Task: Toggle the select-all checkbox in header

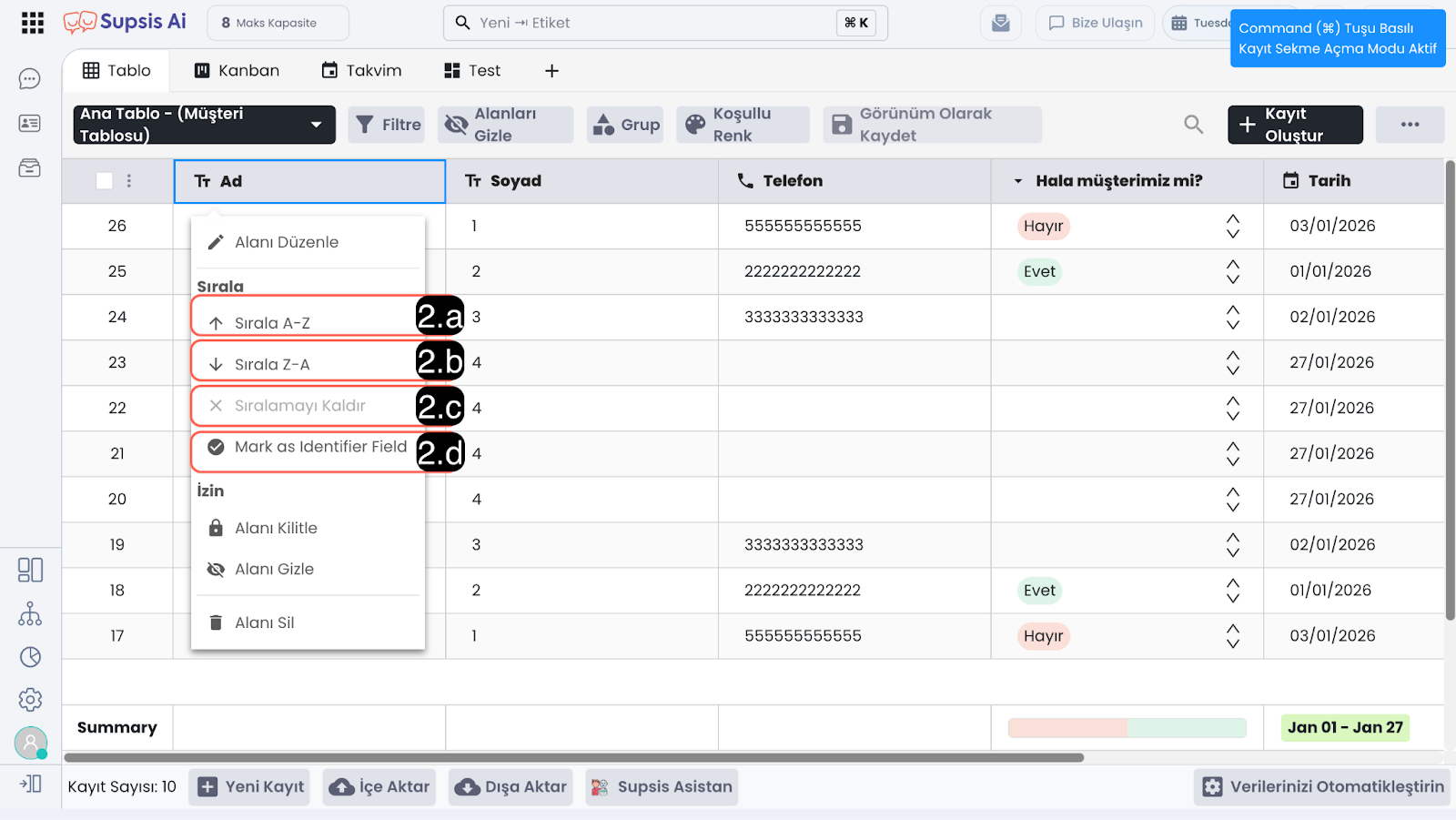Action: (x=105, y=181)
